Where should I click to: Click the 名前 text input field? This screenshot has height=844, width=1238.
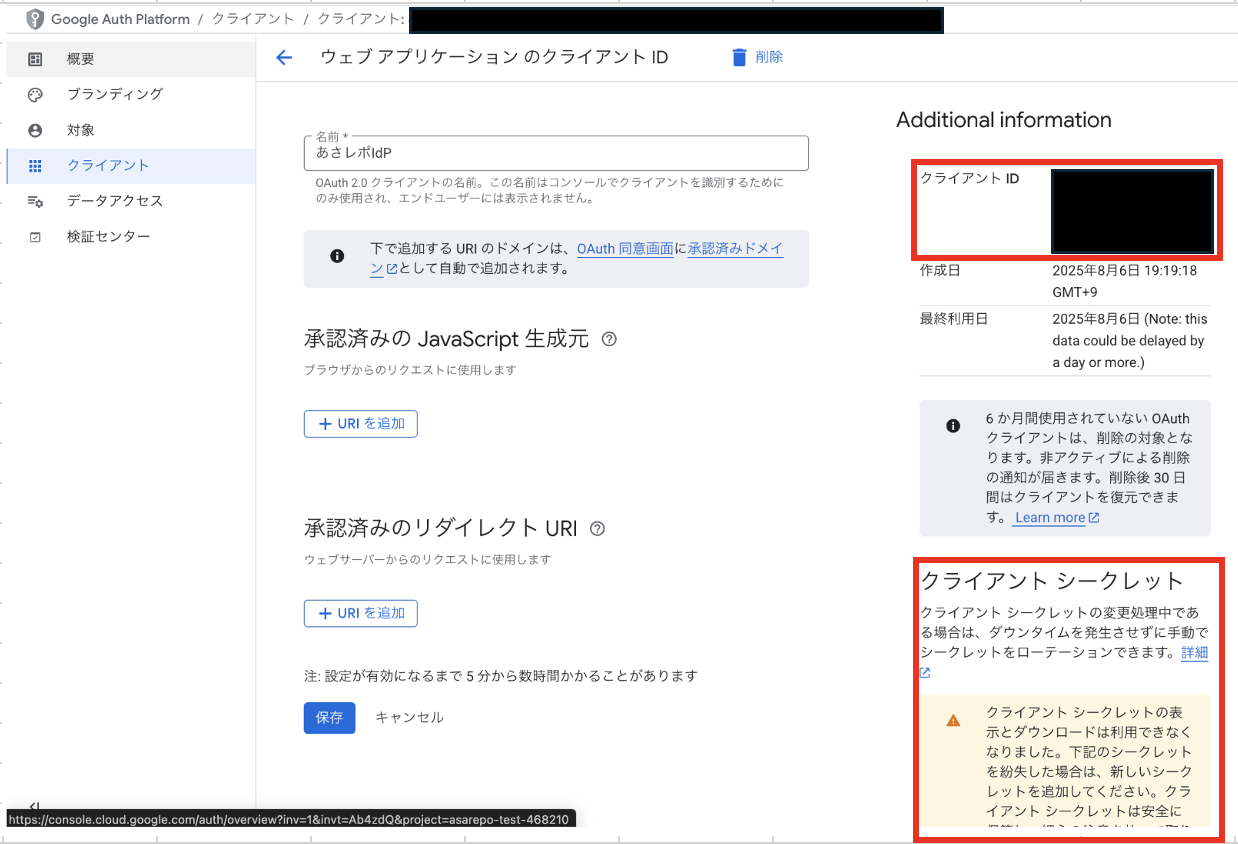coord(556,154)
